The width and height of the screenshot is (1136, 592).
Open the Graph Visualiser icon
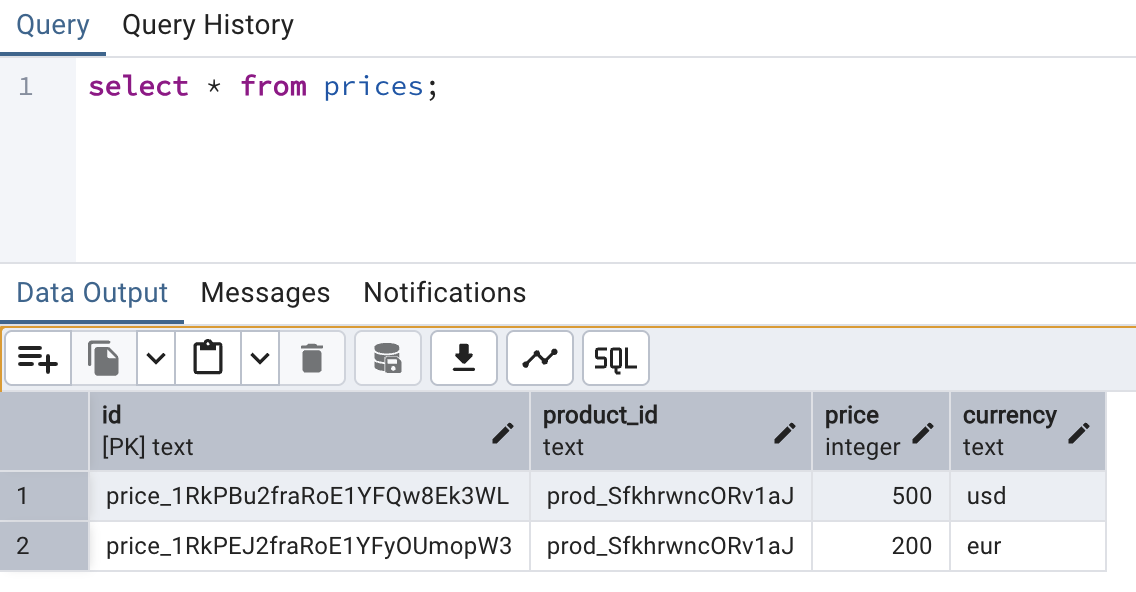540,358
